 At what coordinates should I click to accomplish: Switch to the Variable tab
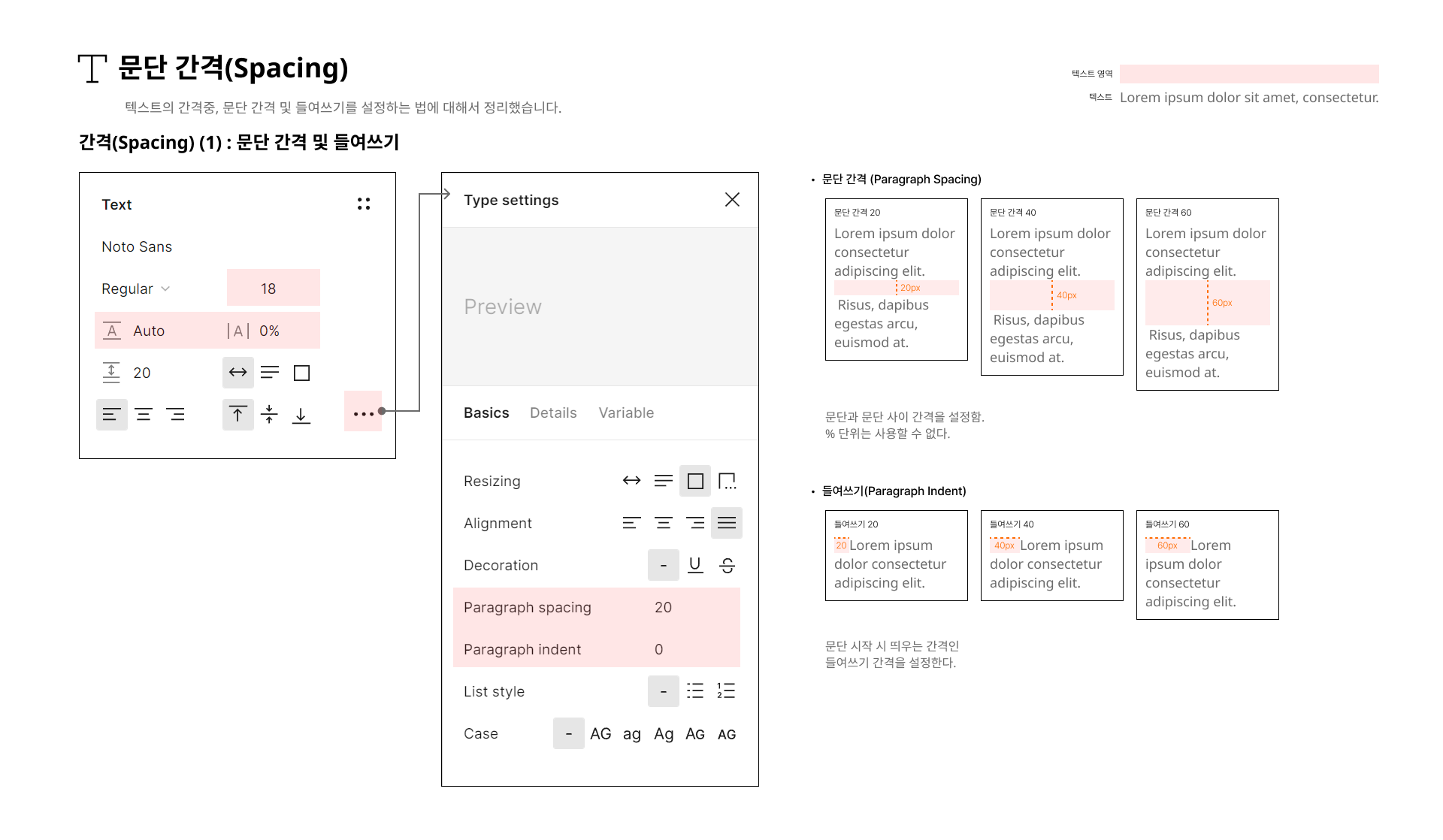click(x=626, y=412)
